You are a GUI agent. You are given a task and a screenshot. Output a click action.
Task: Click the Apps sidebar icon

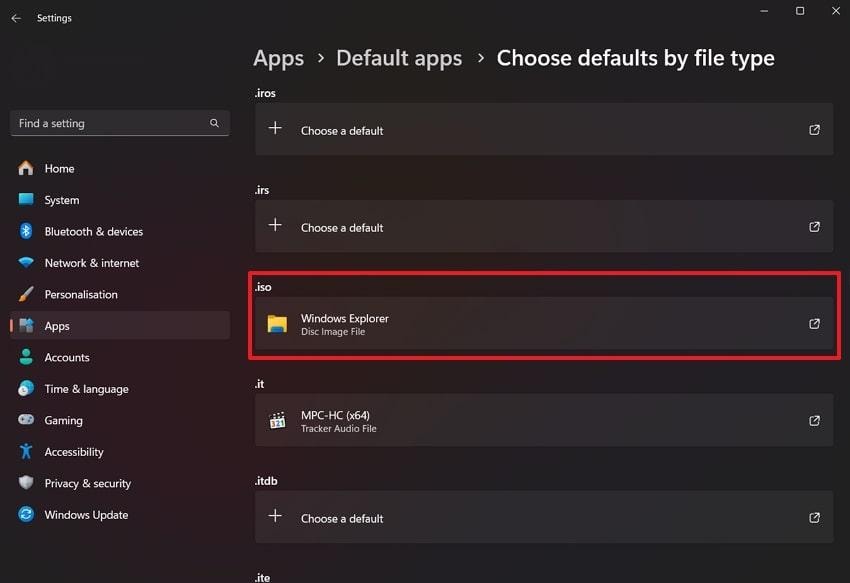26,325
